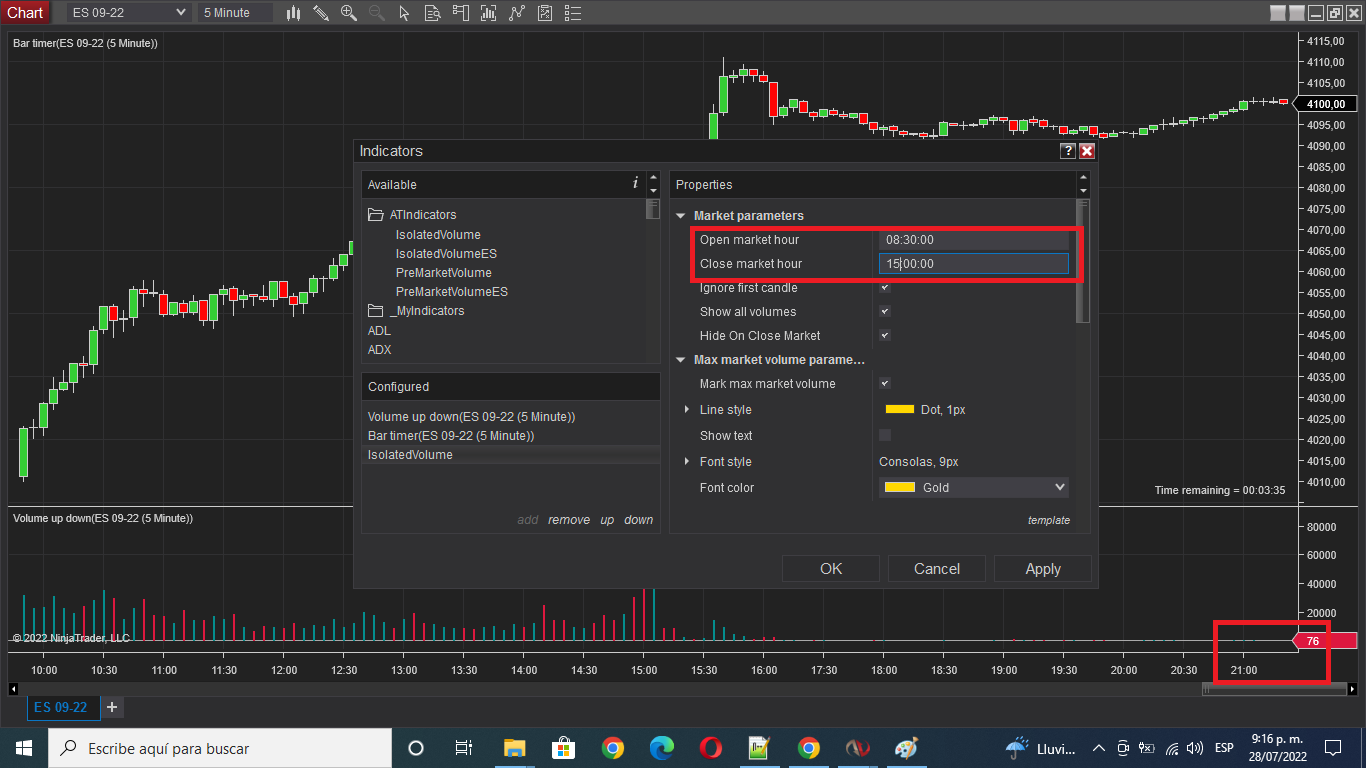Click the Close market hour field

coord(974,264)
